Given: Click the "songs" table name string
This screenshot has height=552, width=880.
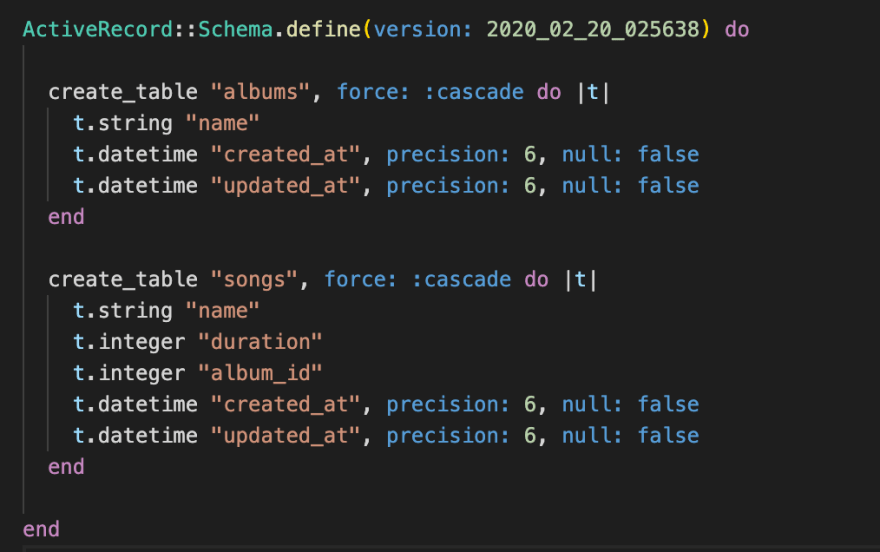Looking at the screenshot, I should click(254, 279).
